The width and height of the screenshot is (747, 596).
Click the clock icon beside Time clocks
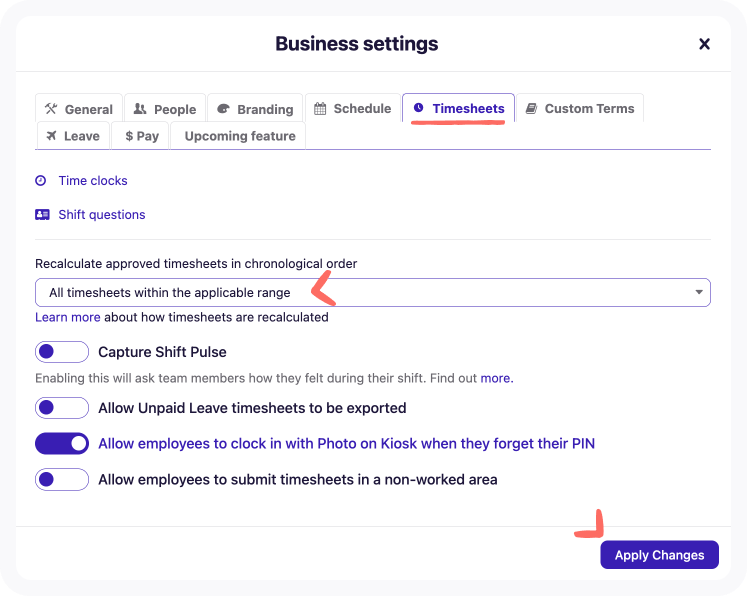pyautogui.click(x=41, y=181)
